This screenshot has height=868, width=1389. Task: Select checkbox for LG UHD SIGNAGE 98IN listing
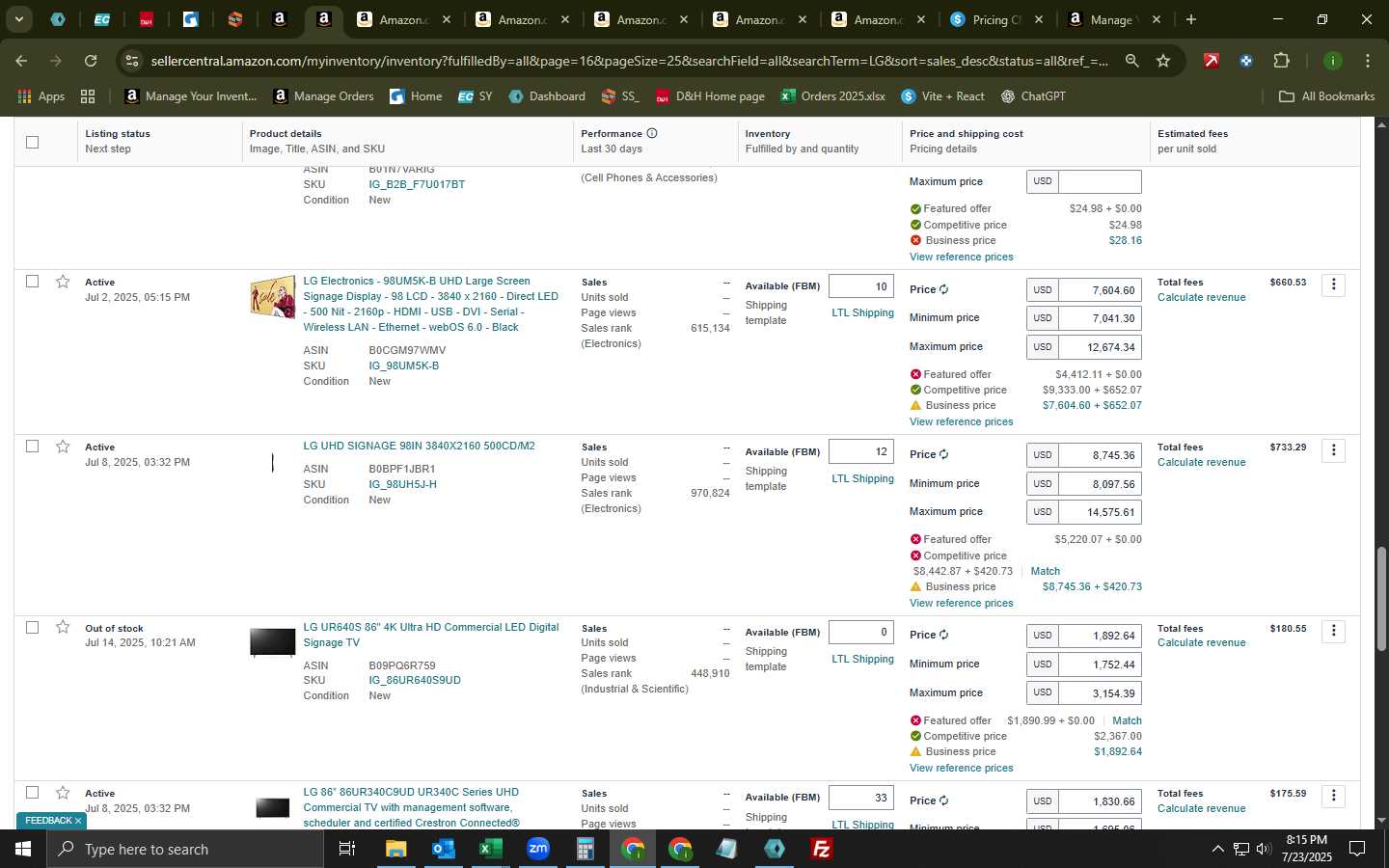32,447
